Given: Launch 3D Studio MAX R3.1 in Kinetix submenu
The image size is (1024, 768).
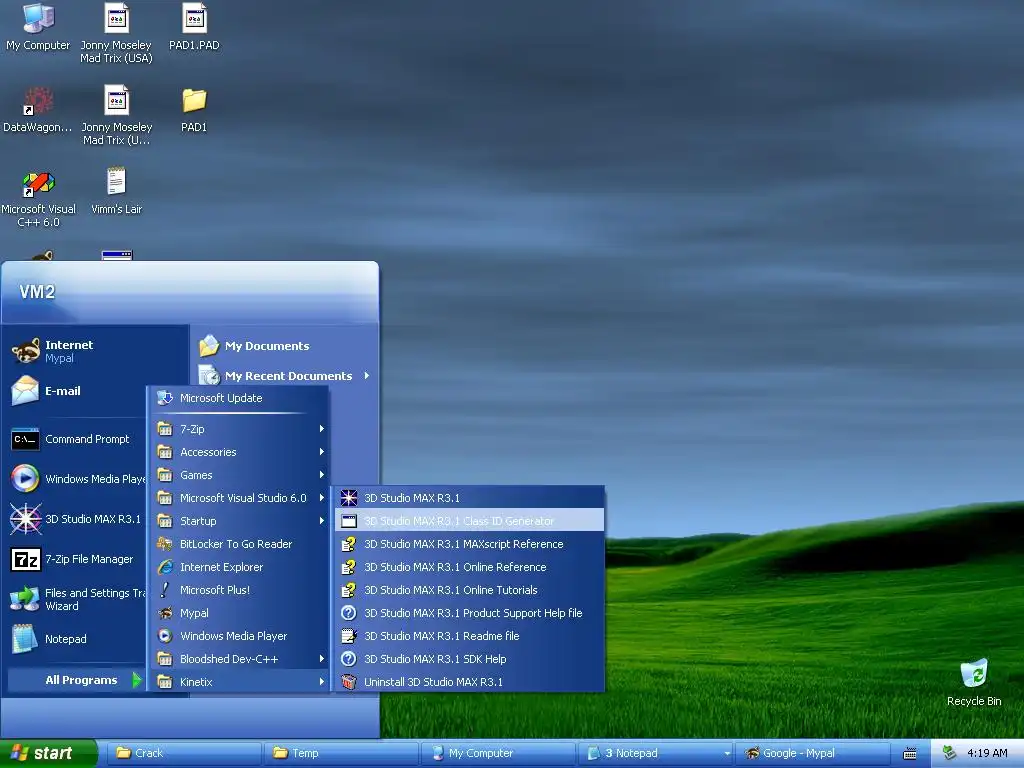Looking at the screenshot, I should click(469, 498).
